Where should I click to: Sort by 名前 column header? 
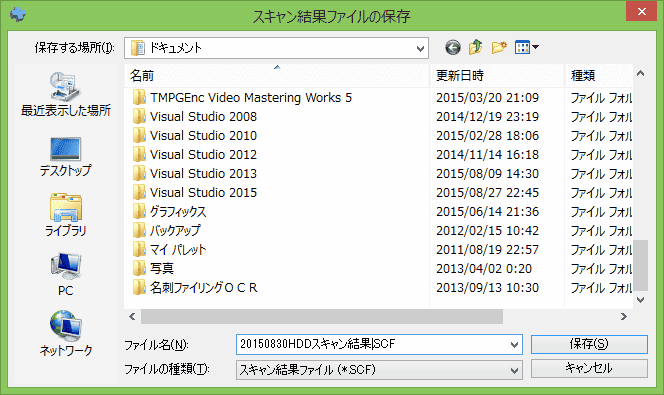(x=277, y=75)
